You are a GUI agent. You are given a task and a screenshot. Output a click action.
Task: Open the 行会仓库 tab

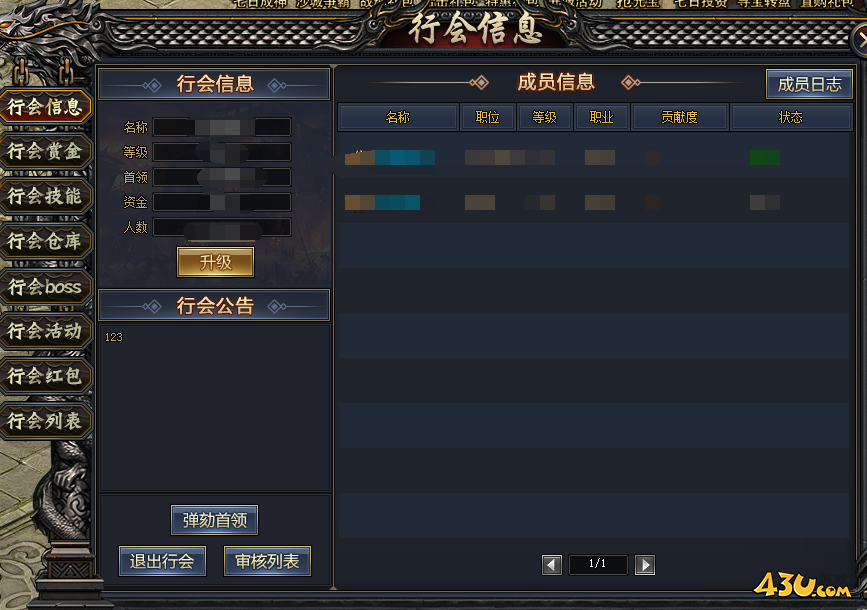point(46,241)
